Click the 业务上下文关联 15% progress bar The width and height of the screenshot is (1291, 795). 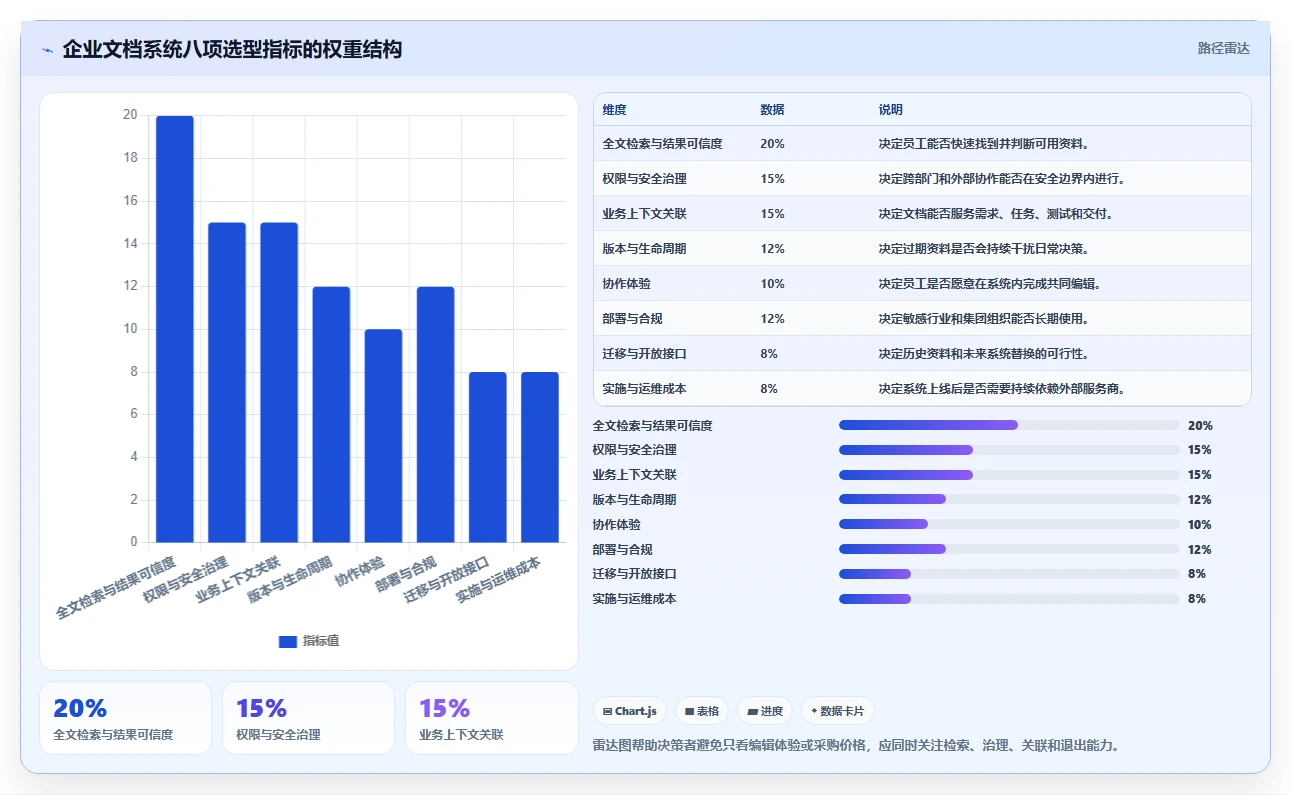(1009, 475)
